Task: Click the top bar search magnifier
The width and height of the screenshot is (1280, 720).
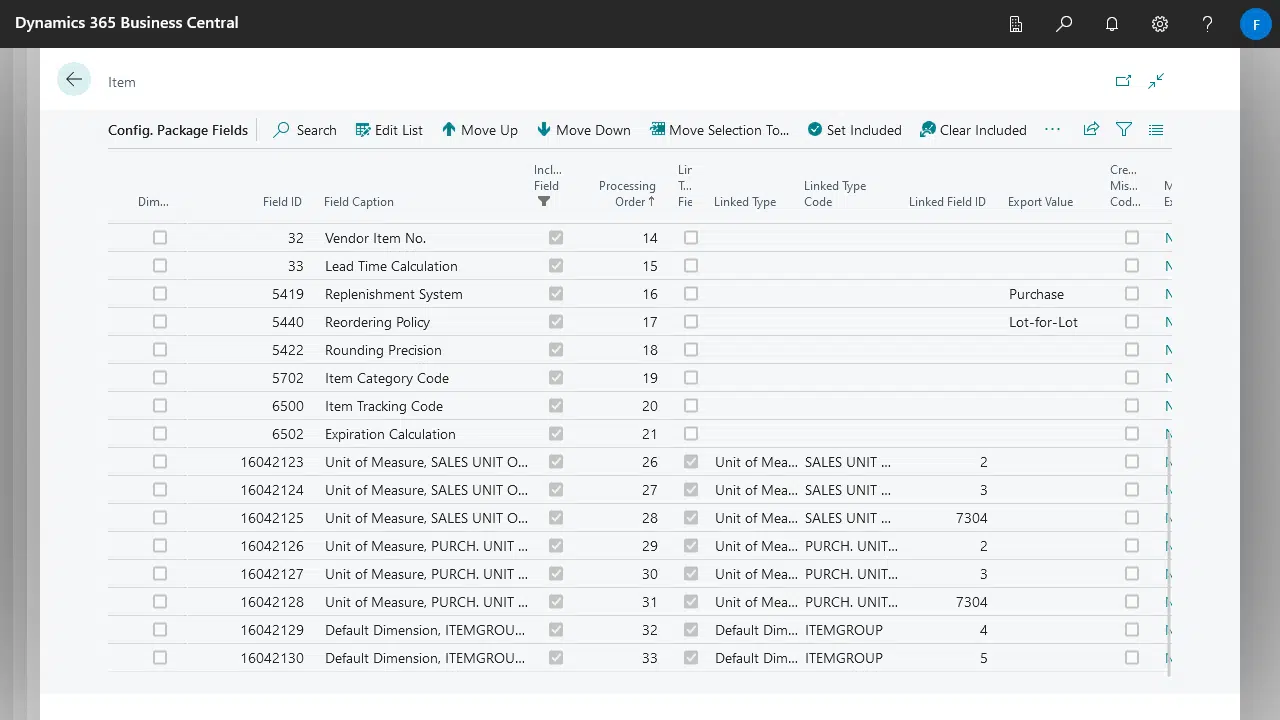Action: tap(1063, 24)
